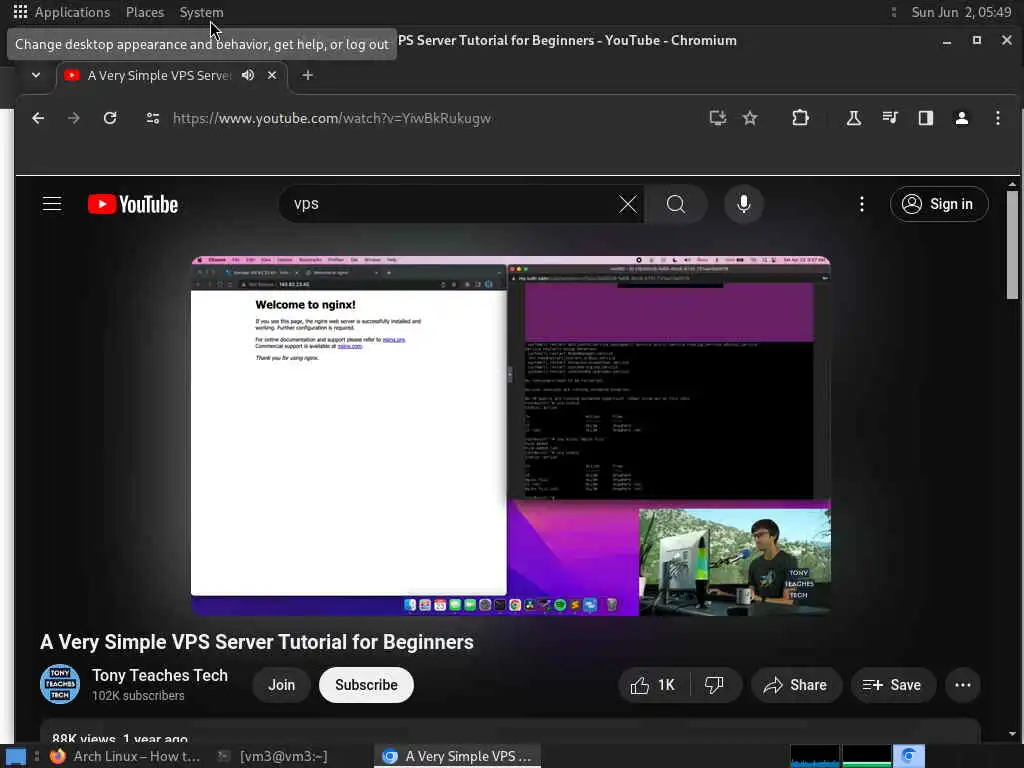Dislike the video
Screen dimensions: 1024x768
(714, 685)
